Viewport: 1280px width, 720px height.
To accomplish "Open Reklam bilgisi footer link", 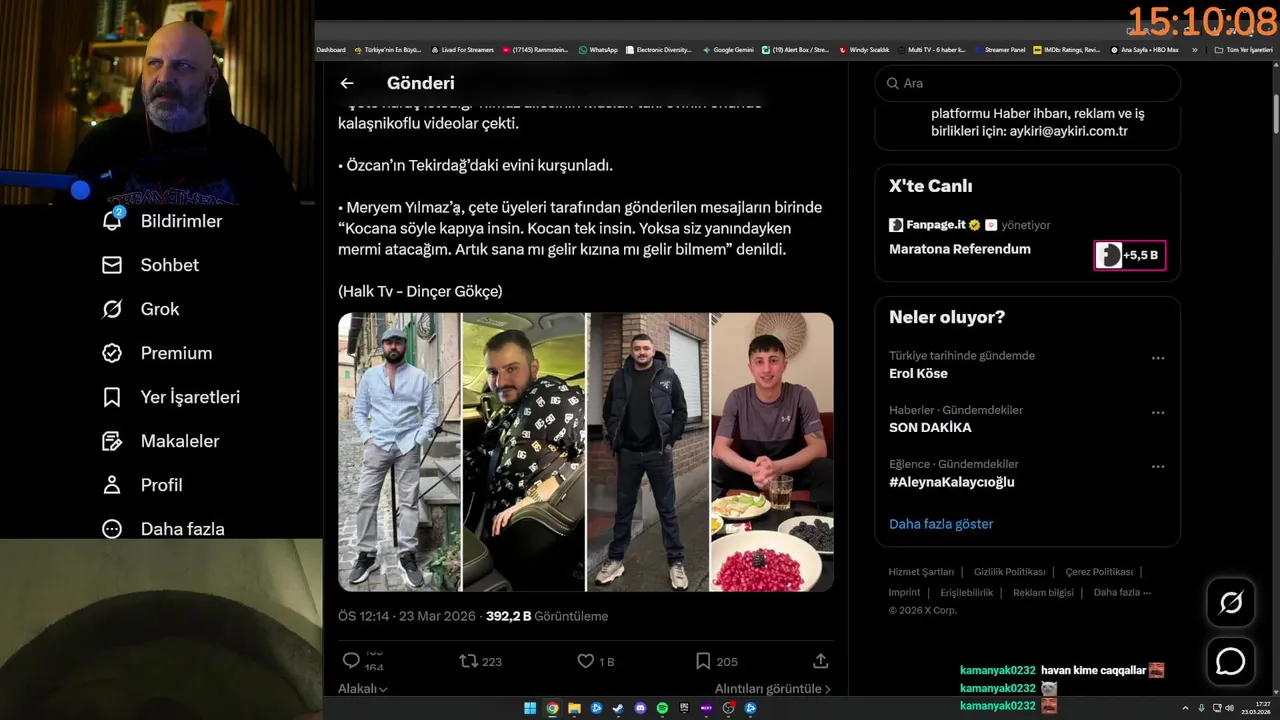I will click(1043, 592).
